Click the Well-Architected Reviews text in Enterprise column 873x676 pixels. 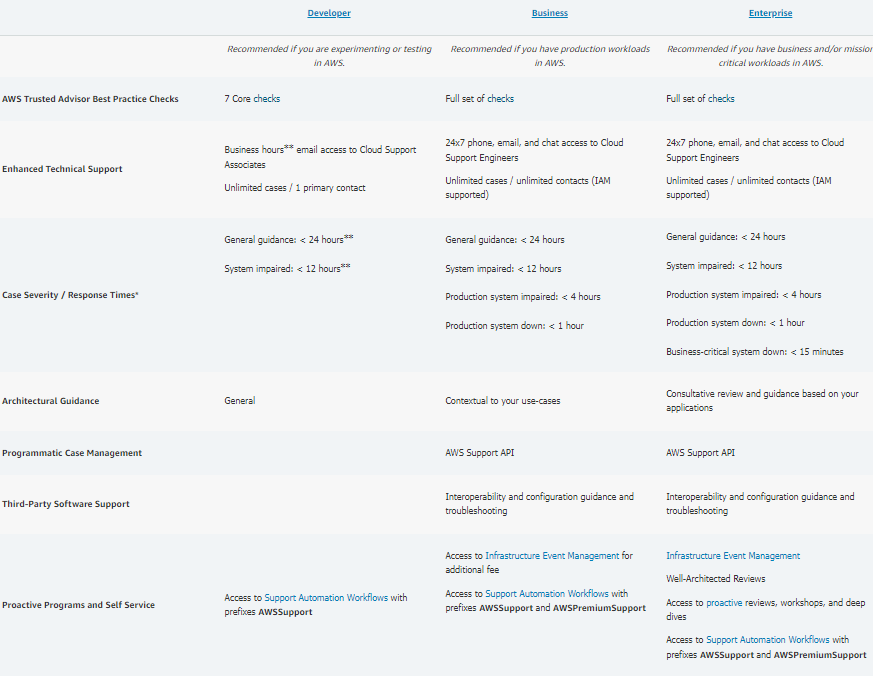pos(716,579)
